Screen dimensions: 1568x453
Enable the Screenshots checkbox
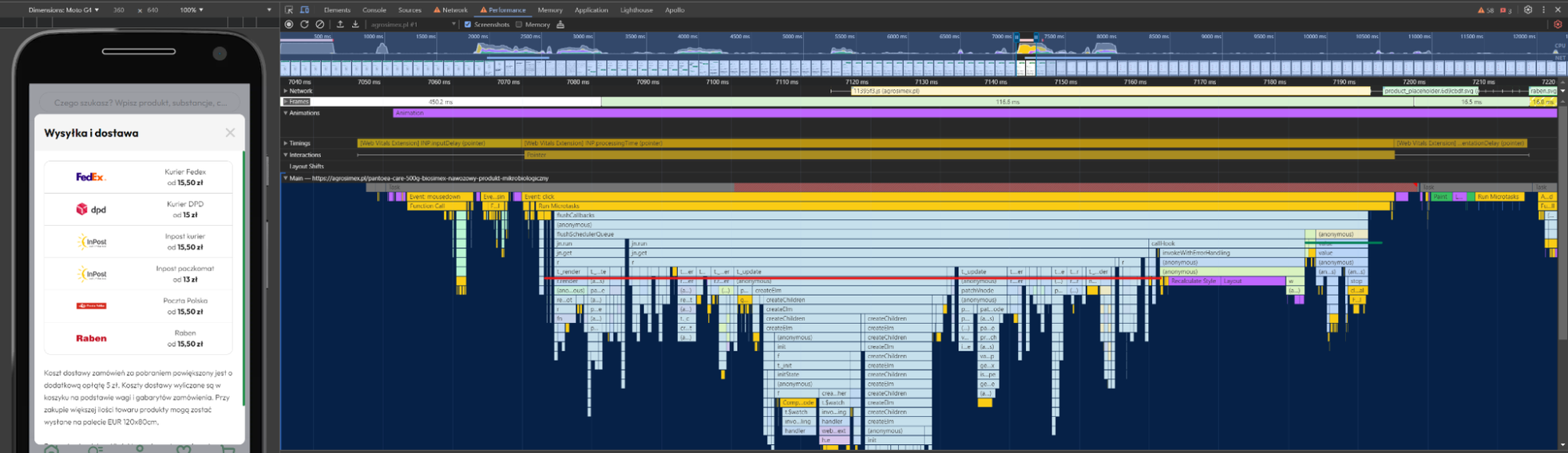click(x=468, y=24)
